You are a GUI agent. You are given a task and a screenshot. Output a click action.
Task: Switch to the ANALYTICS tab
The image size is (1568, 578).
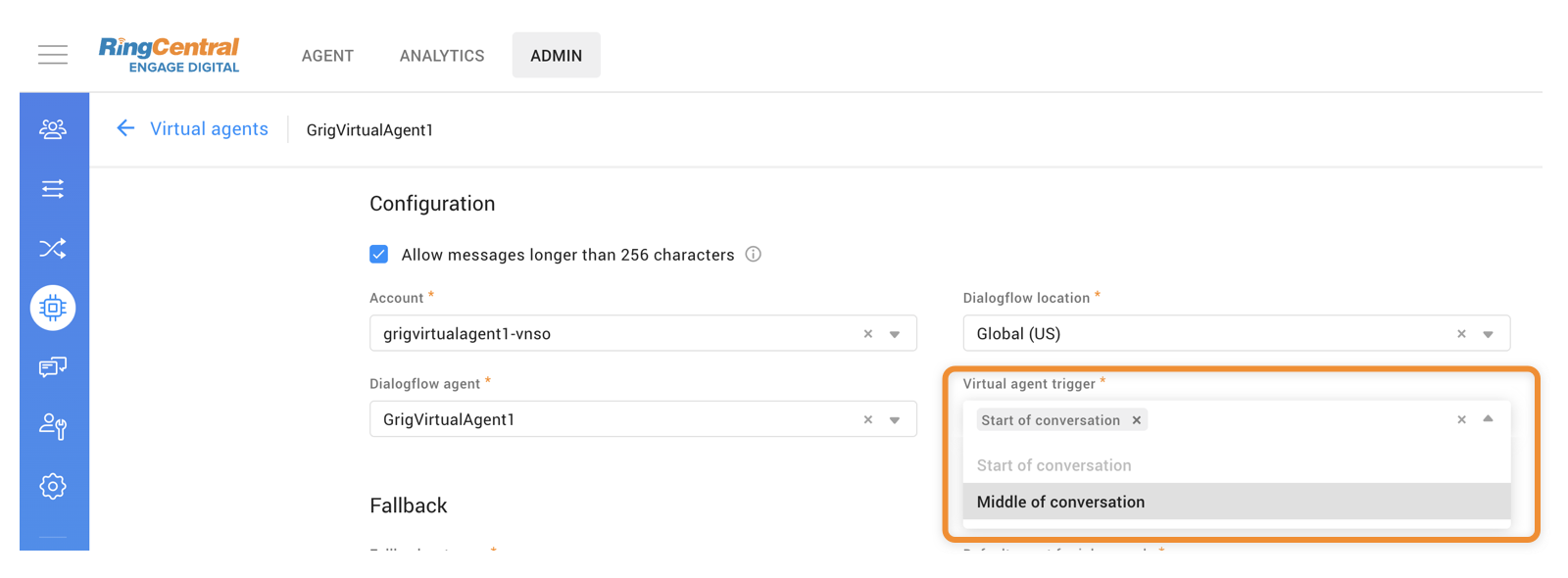tap(442, 56)
